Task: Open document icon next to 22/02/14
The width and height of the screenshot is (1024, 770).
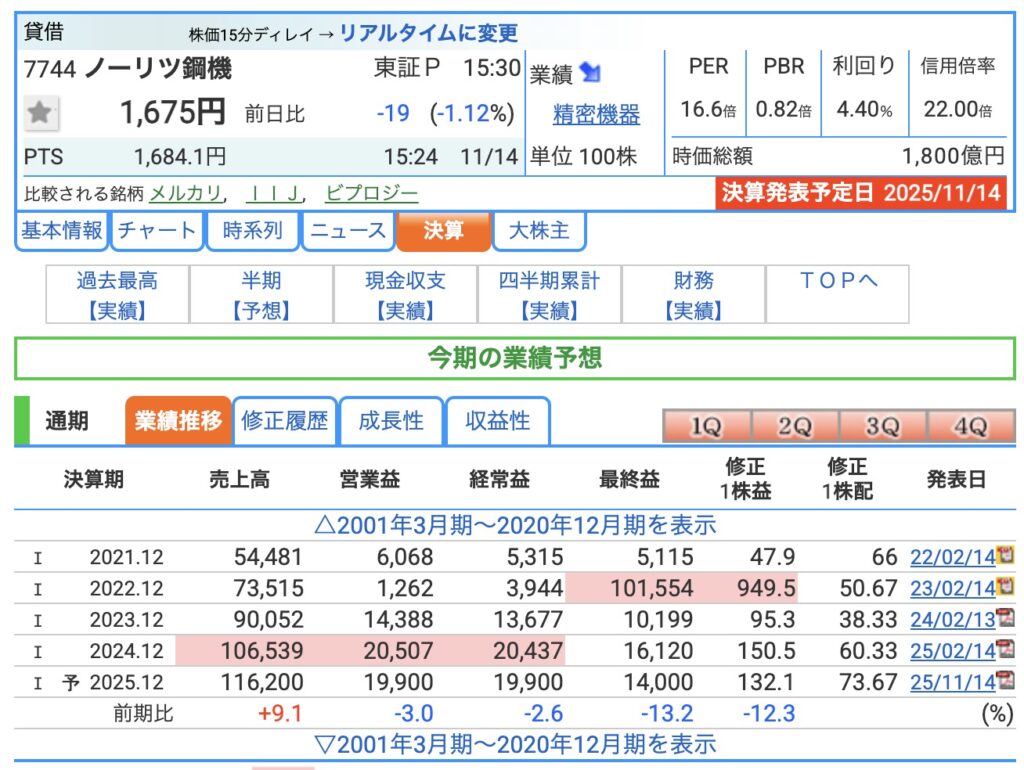Action: tap(1005, 555)
